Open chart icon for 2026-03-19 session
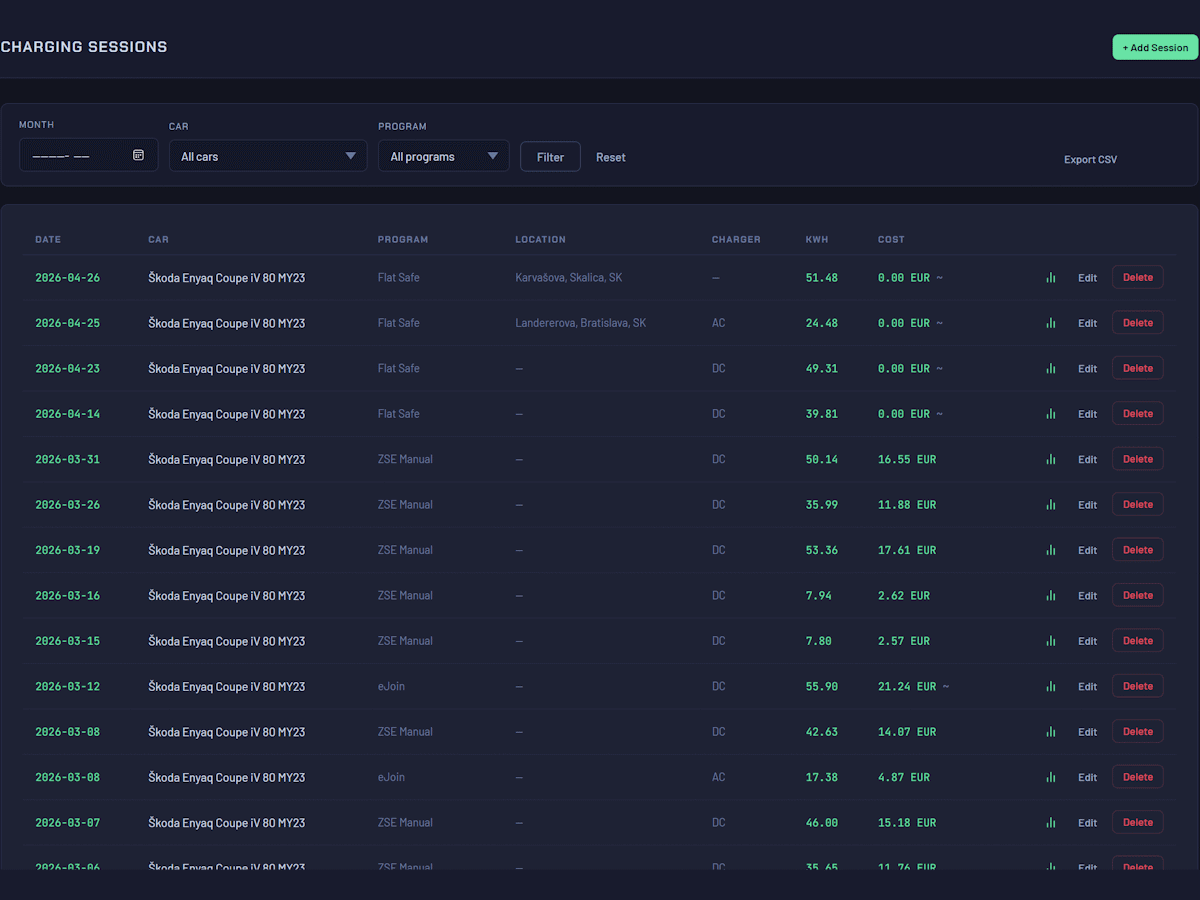Viewport: 1200px width, 900px height. [1050, 550]
